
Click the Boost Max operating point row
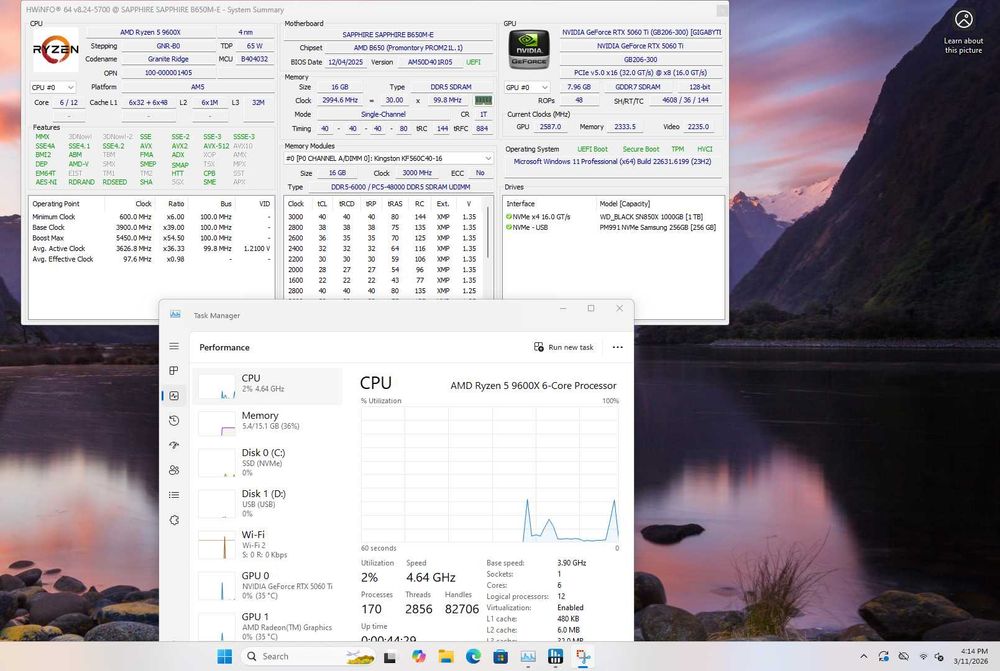point(151,238)
